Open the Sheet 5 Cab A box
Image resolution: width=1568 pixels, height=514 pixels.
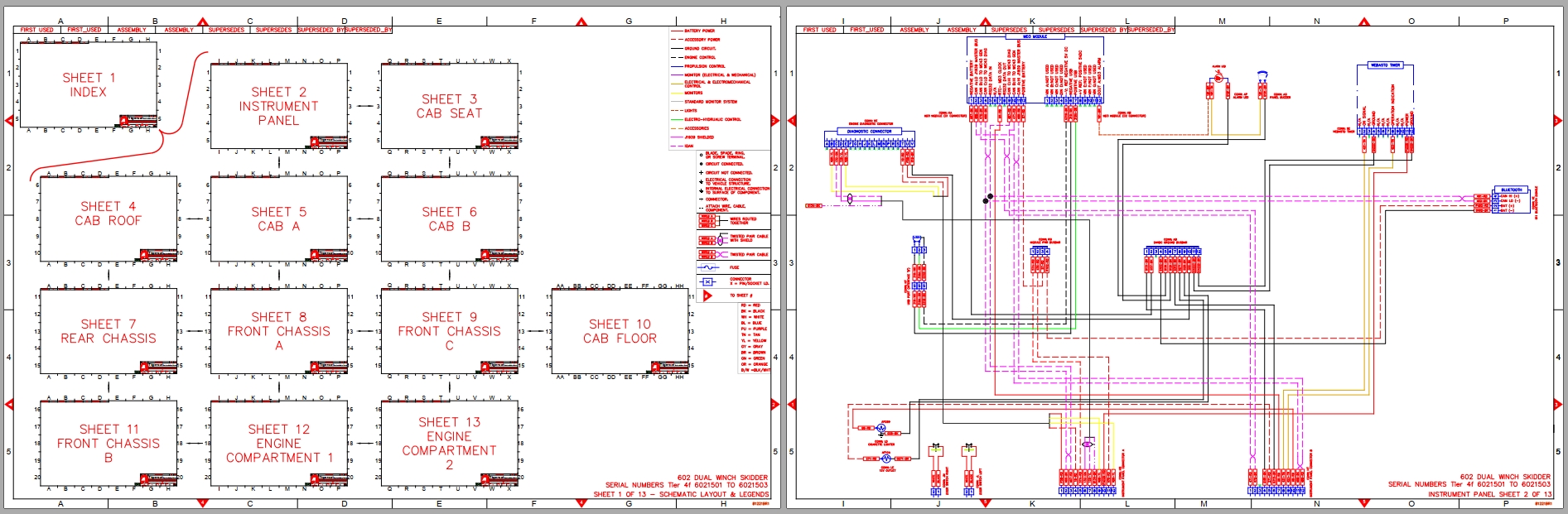(x=278, y=219)
